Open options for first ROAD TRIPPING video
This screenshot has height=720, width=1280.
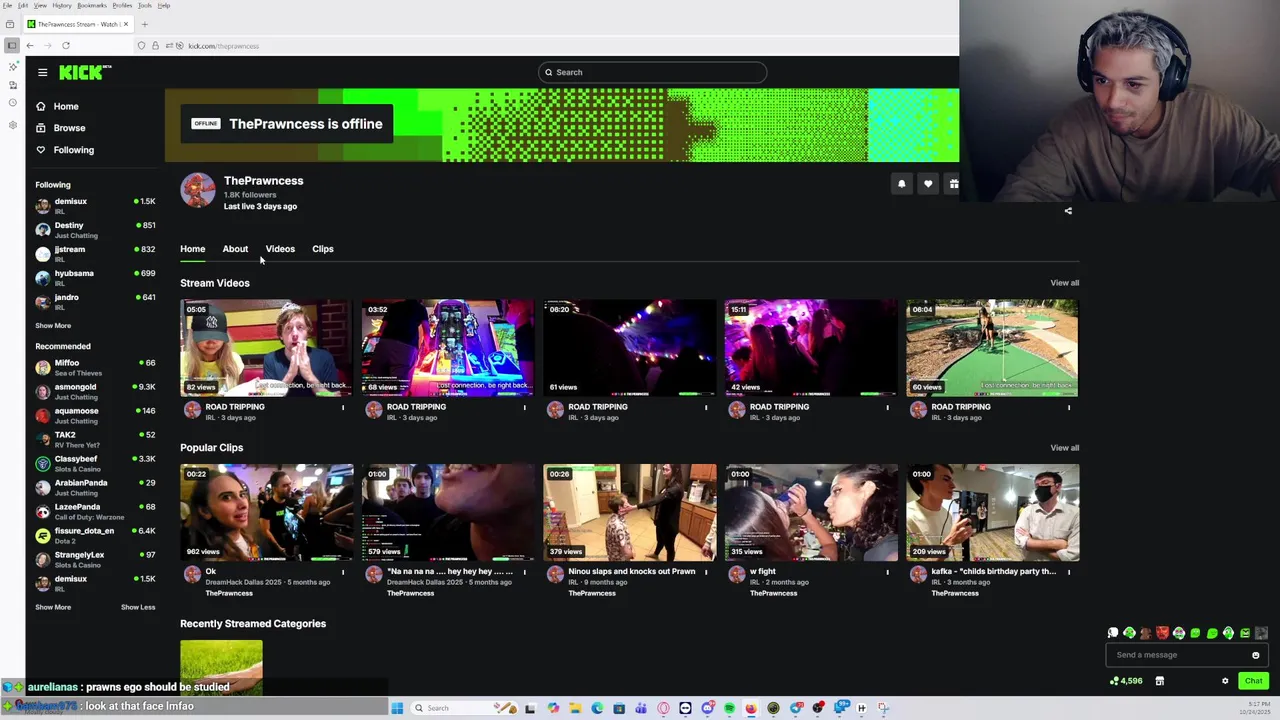coord(343,407)
